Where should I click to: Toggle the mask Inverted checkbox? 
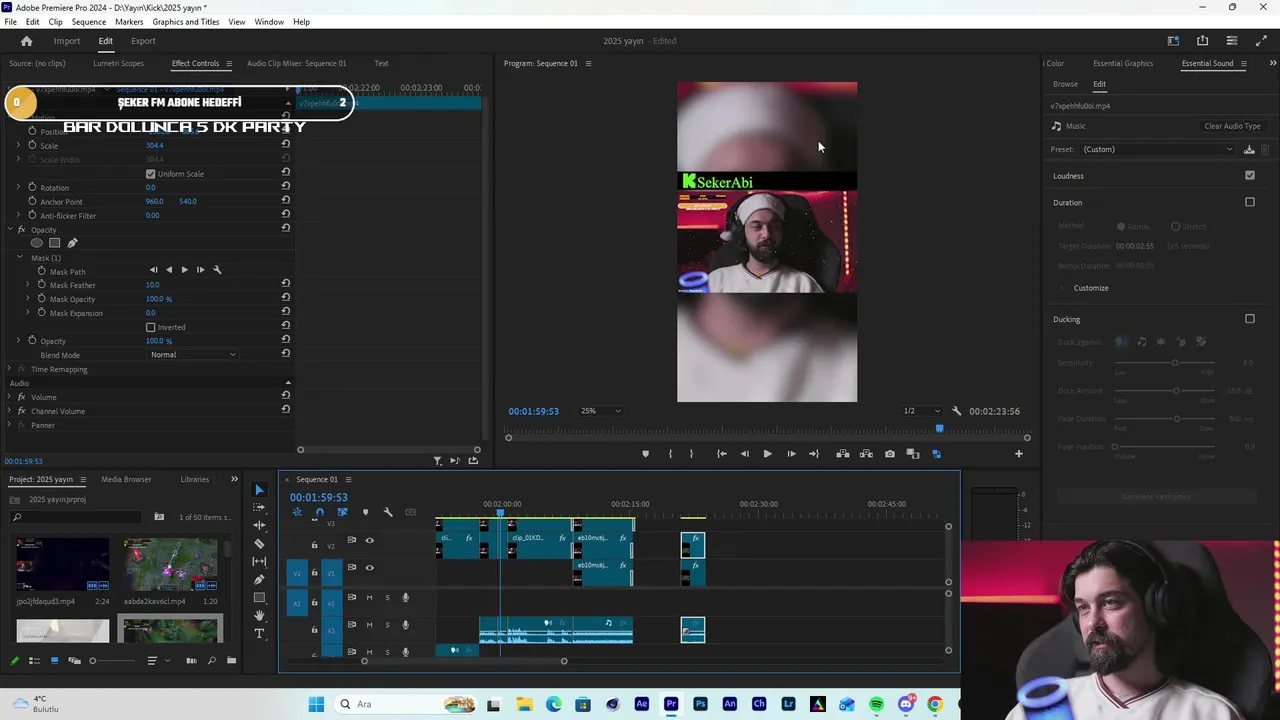coord(151,327)
